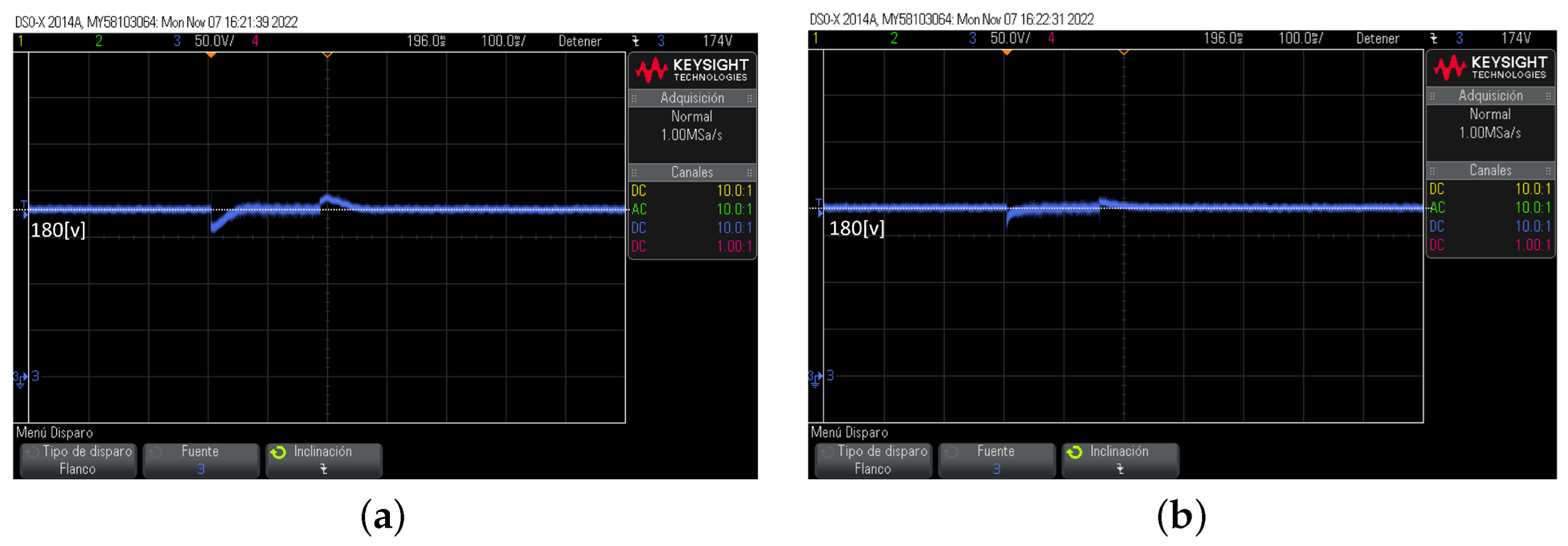Select channel 1 label in scope (b) header
This screenshot has height=546, width=1568.
[816, 39]
